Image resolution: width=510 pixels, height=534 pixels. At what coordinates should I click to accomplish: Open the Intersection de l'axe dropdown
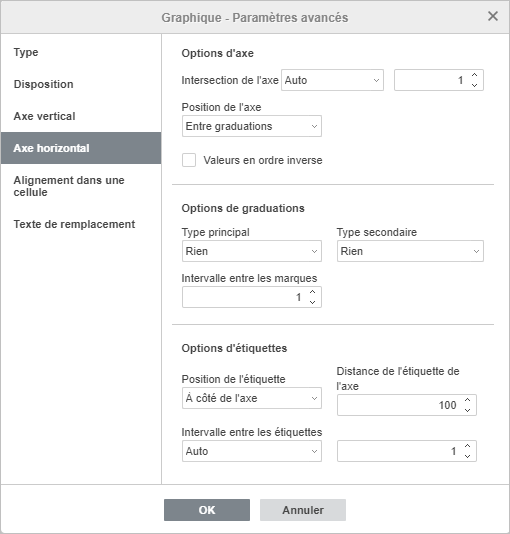coord(332,80)
